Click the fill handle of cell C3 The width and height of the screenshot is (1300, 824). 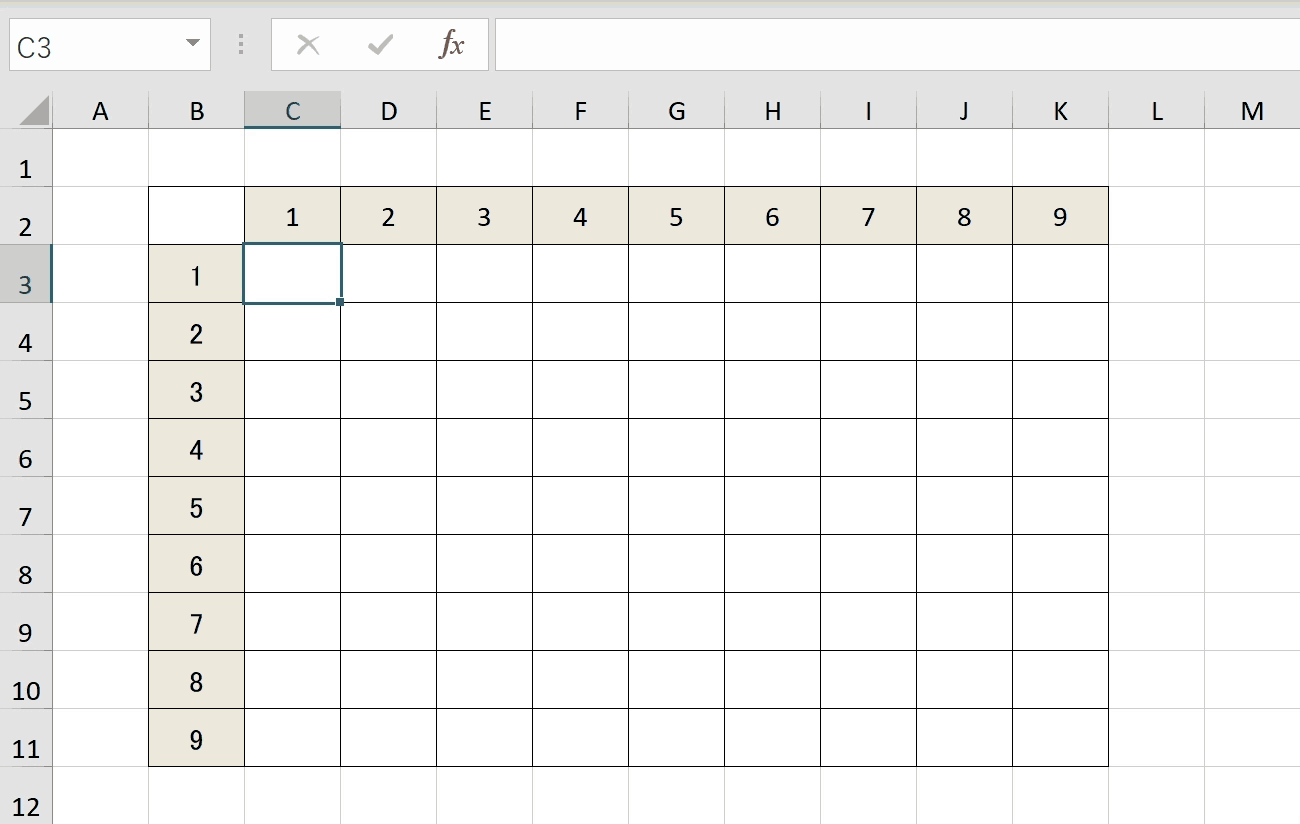click(x=341, y=302)
